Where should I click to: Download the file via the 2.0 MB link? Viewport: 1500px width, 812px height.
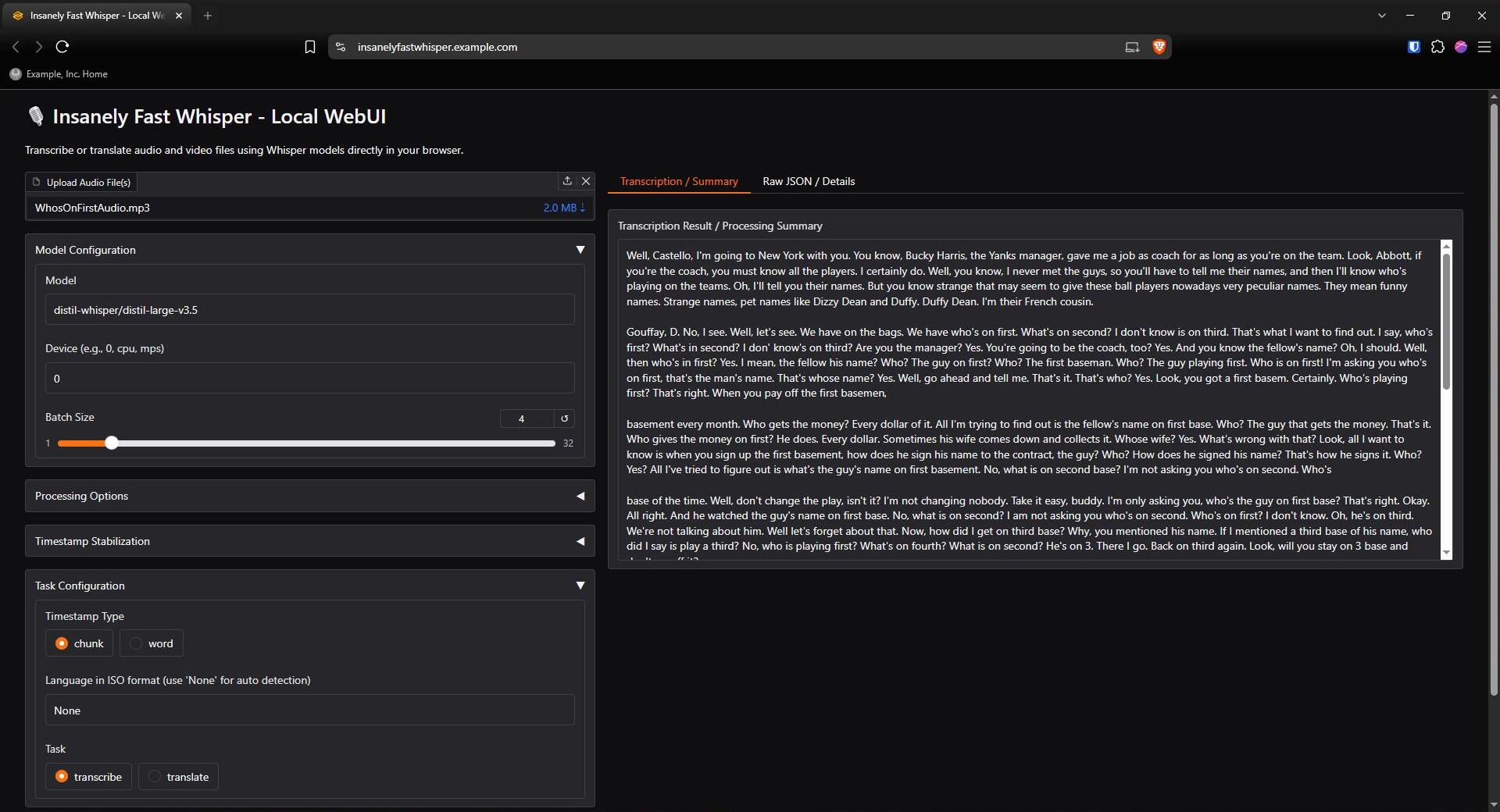pos(564,208)
